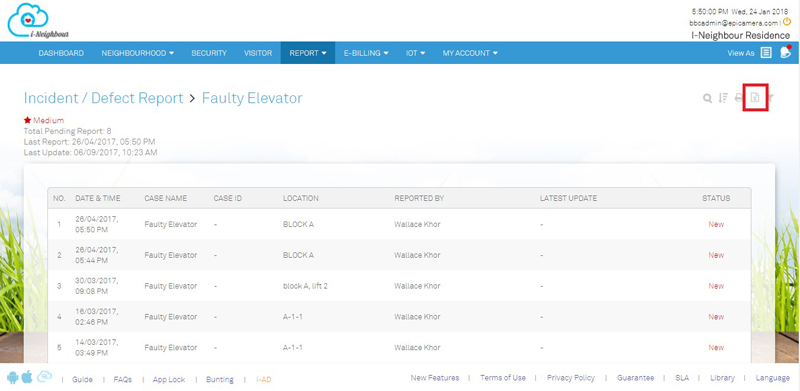
Task: Click the small cloud icon in footer
Action: click(44, 377)
